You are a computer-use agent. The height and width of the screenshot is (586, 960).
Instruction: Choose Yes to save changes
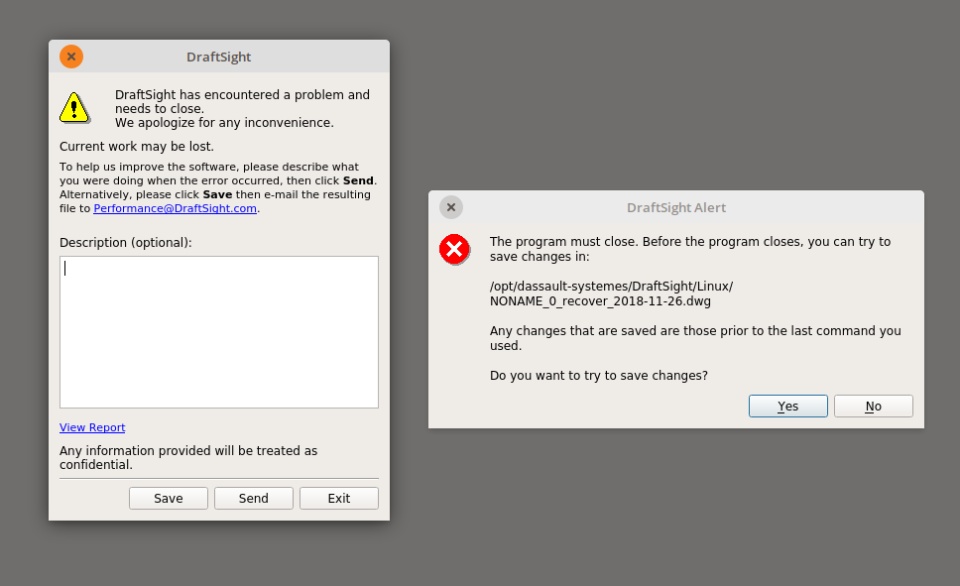(x=788, y=406)
